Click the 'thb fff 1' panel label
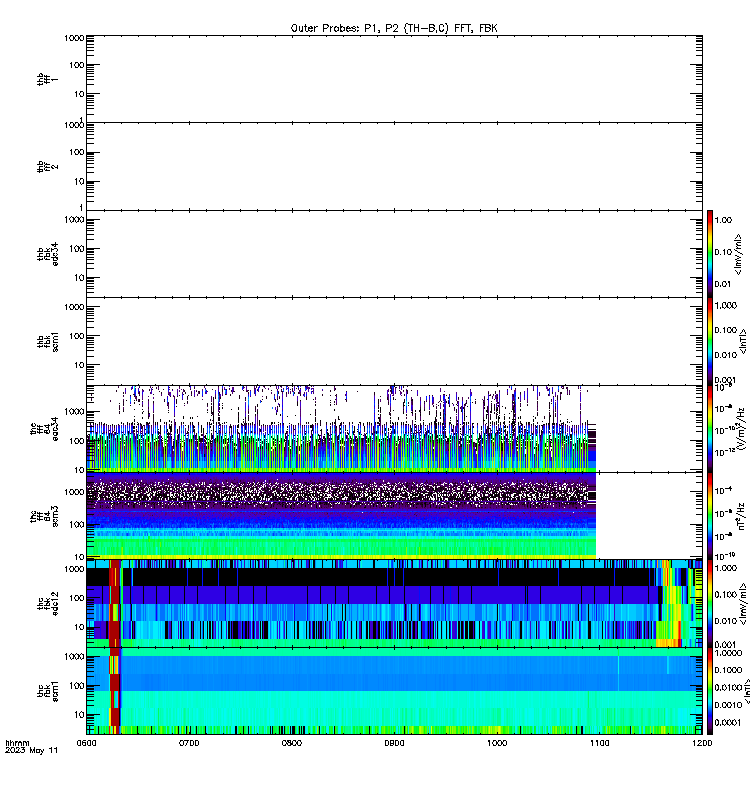 47,79
